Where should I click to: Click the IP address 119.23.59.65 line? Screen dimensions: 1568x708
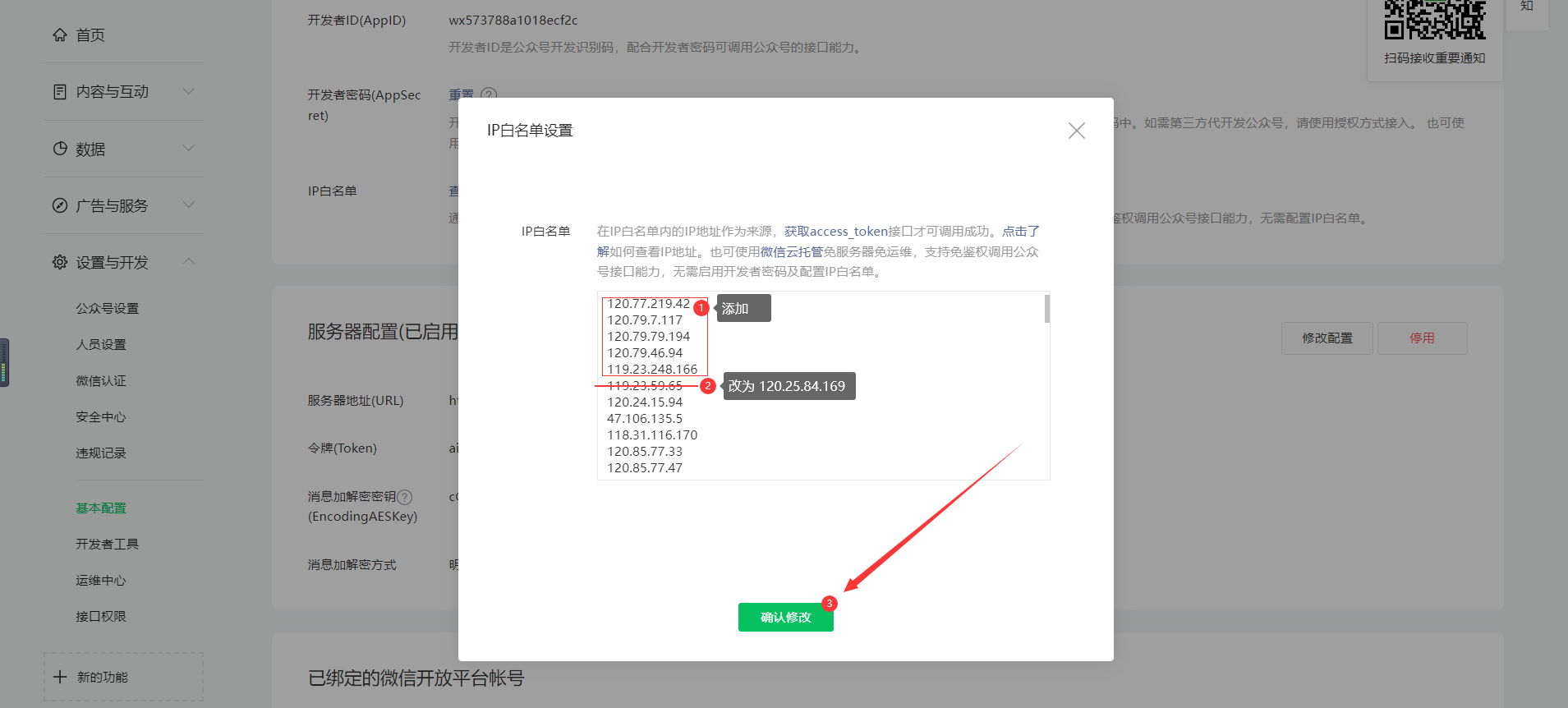pyautogui.click(x=645, y=386)
